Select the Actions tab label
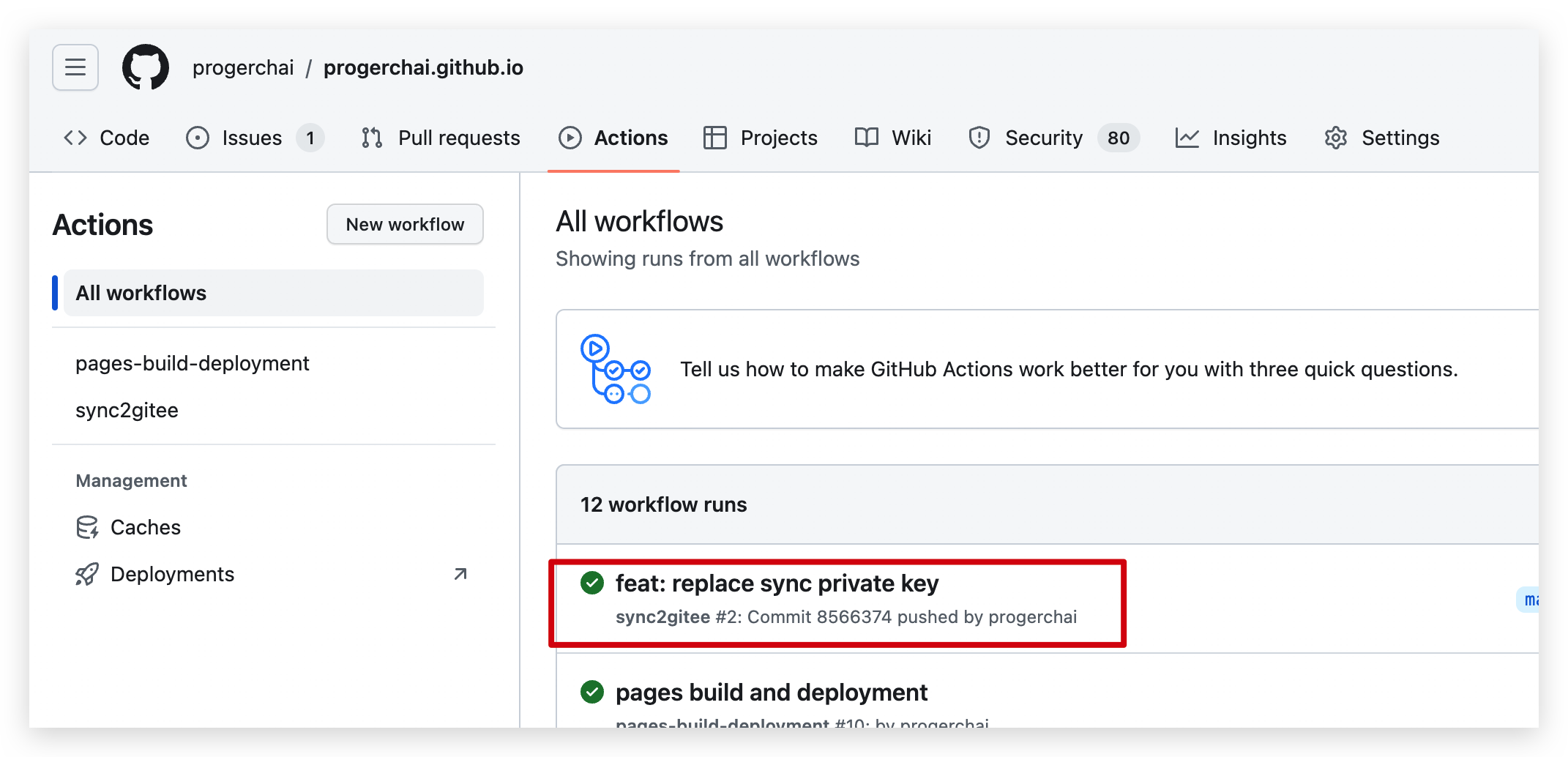The height and width of the screenshot is (757, 1568). [x=631, y=138]
